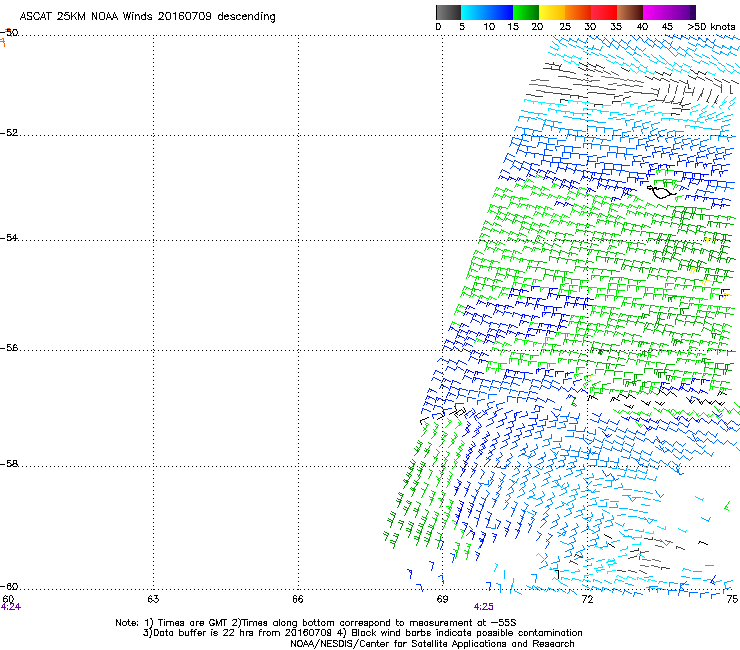Click the title "ASCAT 25KM NOAA Winds 20160709 descending"
The image size is (740, 650).
(147, 17)
